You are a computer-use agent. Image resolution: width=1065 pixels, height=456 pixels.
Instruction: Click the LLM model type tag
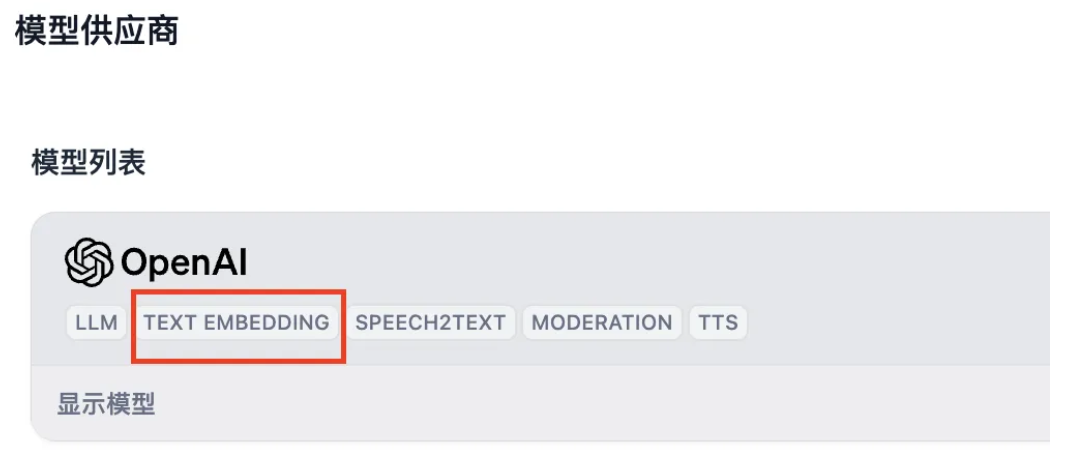pyautogui.click(x=96, y=322)
